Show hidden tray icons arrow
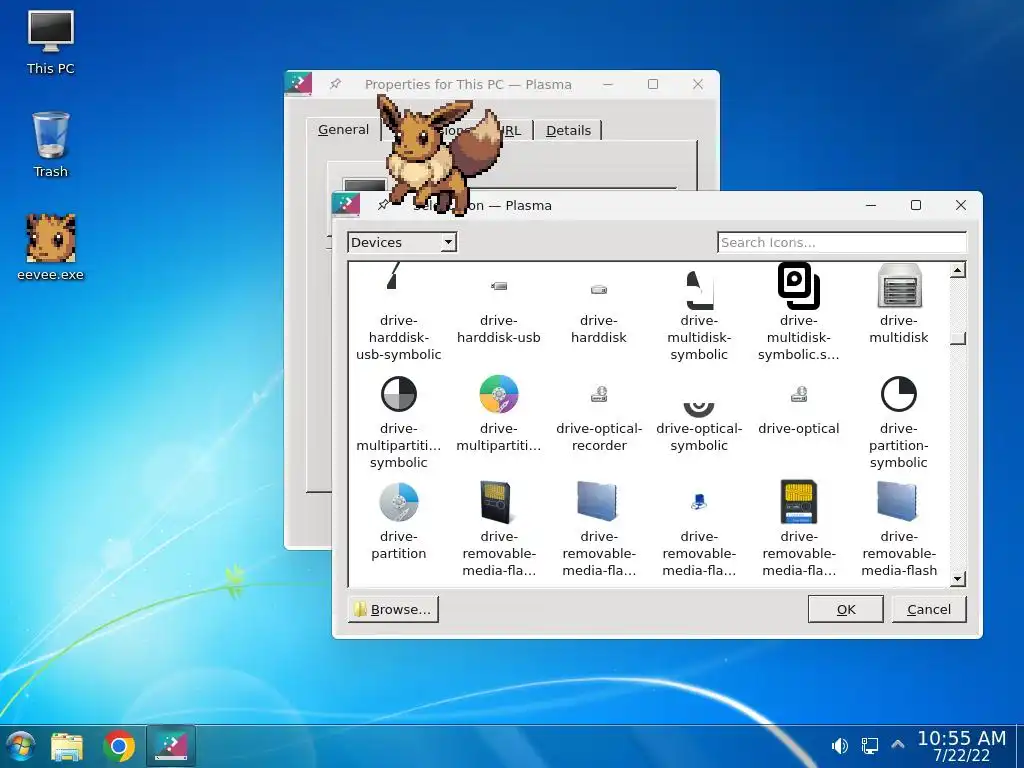Viewport: 1024px width, 768px height. [x=898, y=744]
